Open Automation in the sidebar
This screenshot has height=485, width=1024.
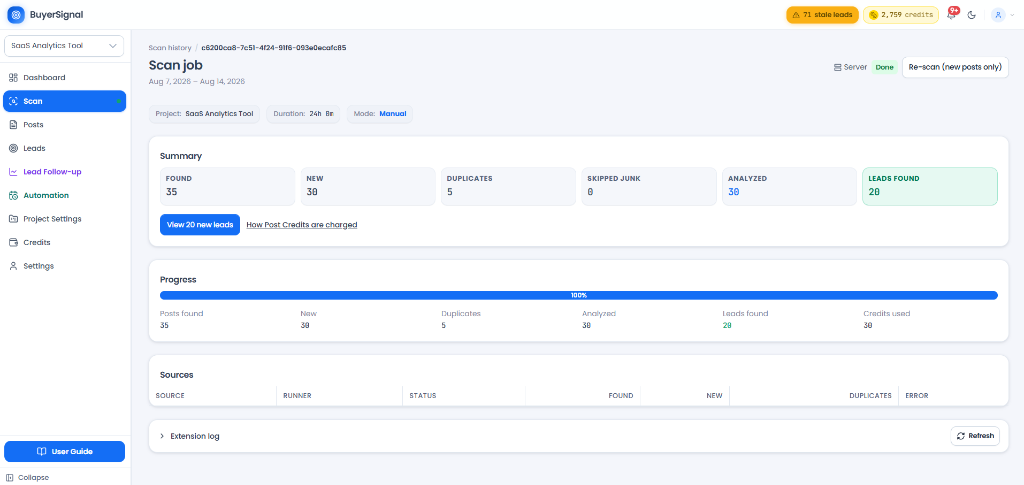(64, 195)
